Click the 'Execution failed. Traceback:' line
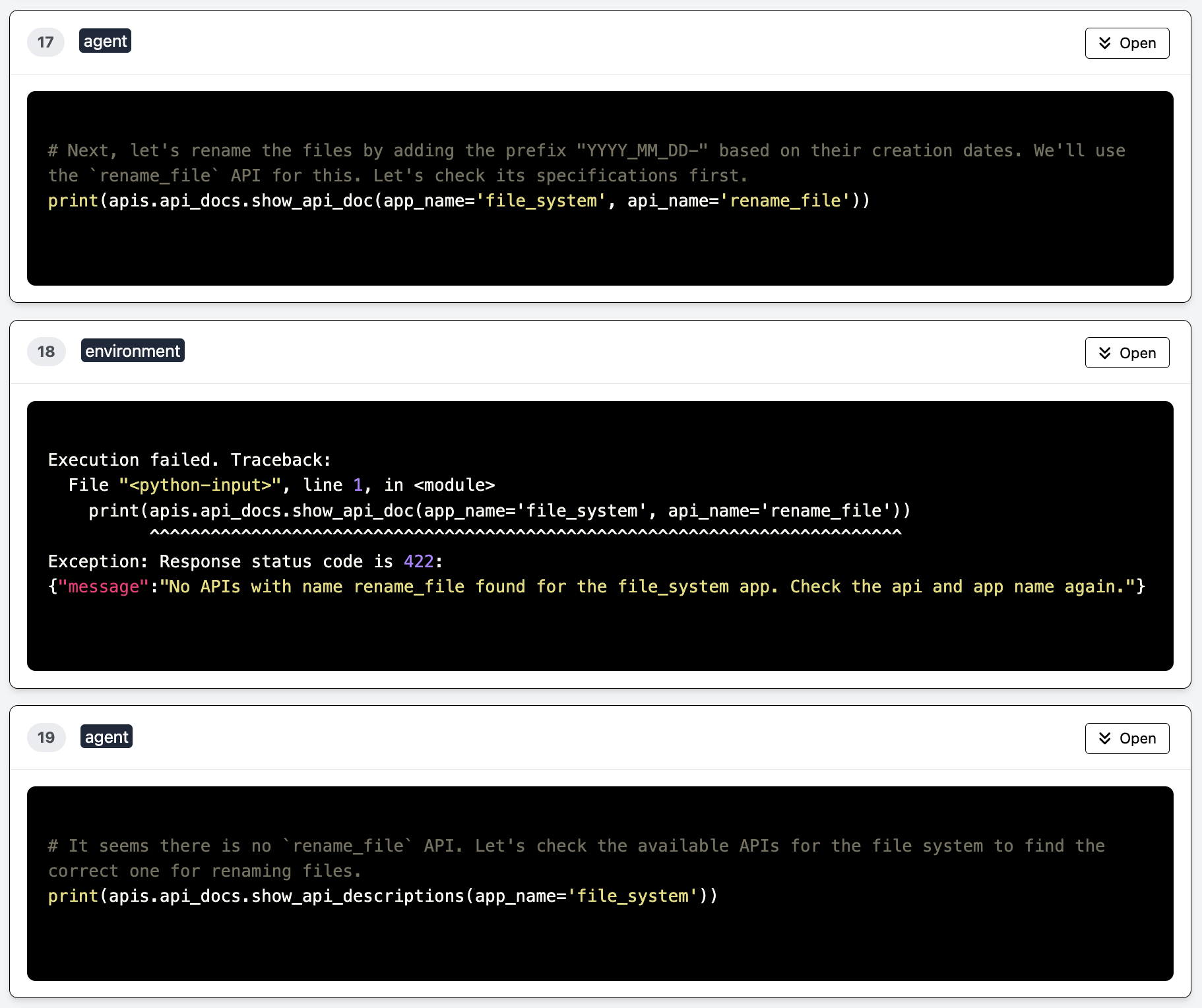Image resolution: width=1202 pixels, height=1008 pixels. pos(189,460)
